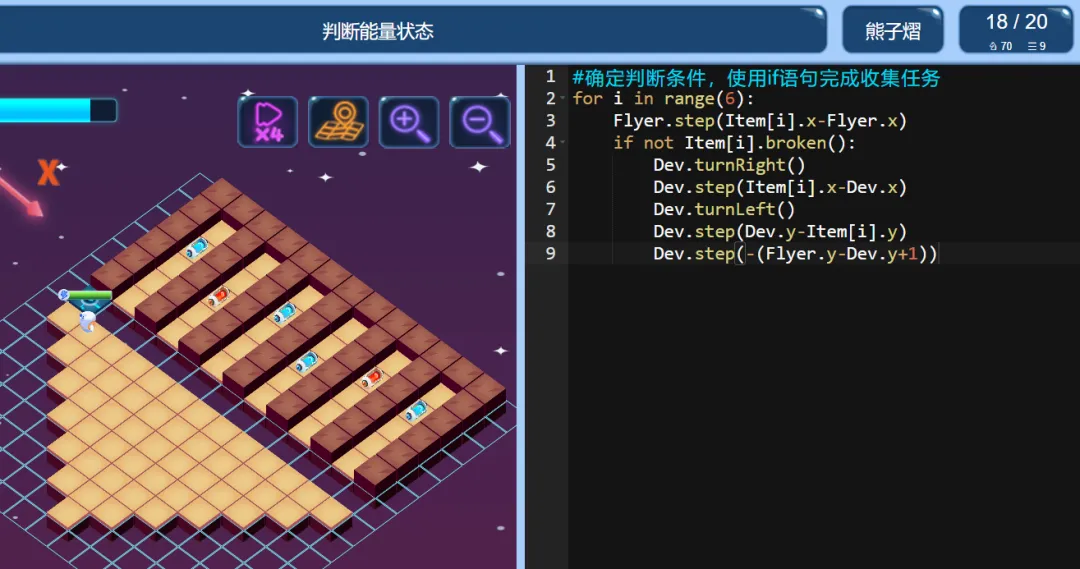Image resolution: width=1080 pixels, height=569 pixels.
Task: Click 'for i in range(6):' code line
Action: (663, 99)
